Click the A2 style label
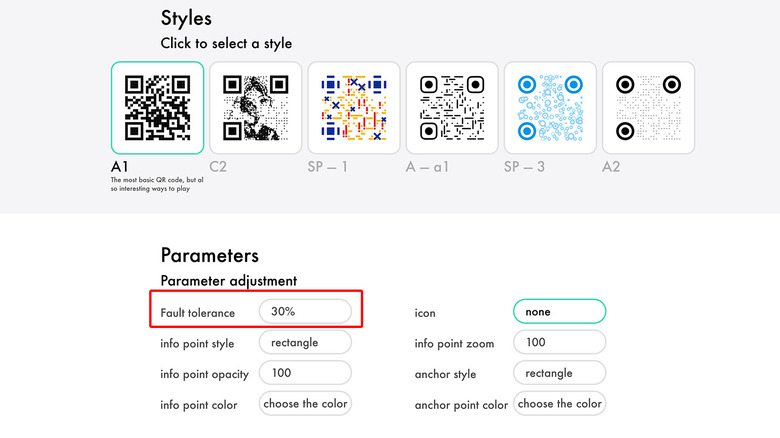 click(x=611, y=166)
